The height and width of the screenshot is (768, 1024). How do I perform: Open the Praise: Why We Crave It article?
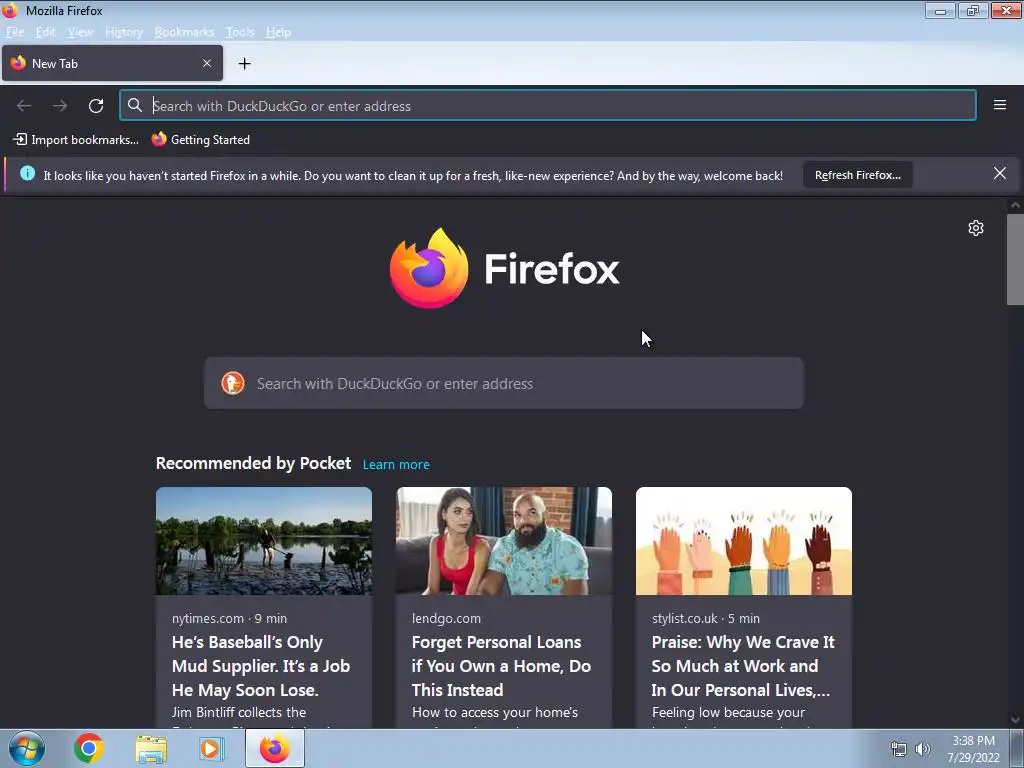[x=743, y=666]
